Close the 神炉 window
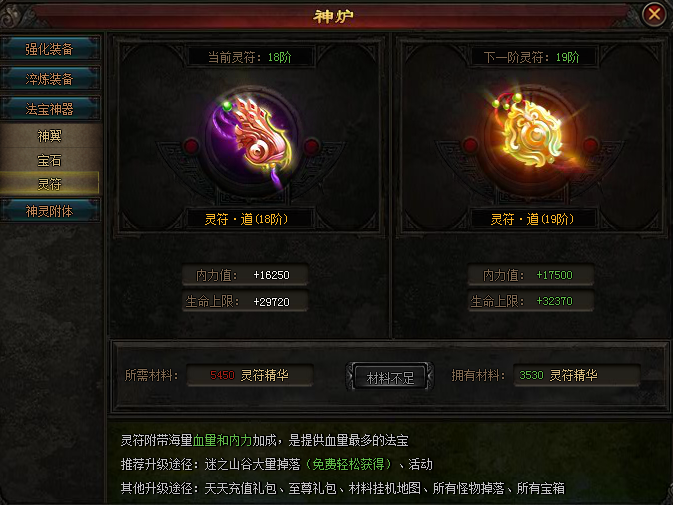Image resolution: width=673 pixels, height=505 pixels. [x=654, y=14]
